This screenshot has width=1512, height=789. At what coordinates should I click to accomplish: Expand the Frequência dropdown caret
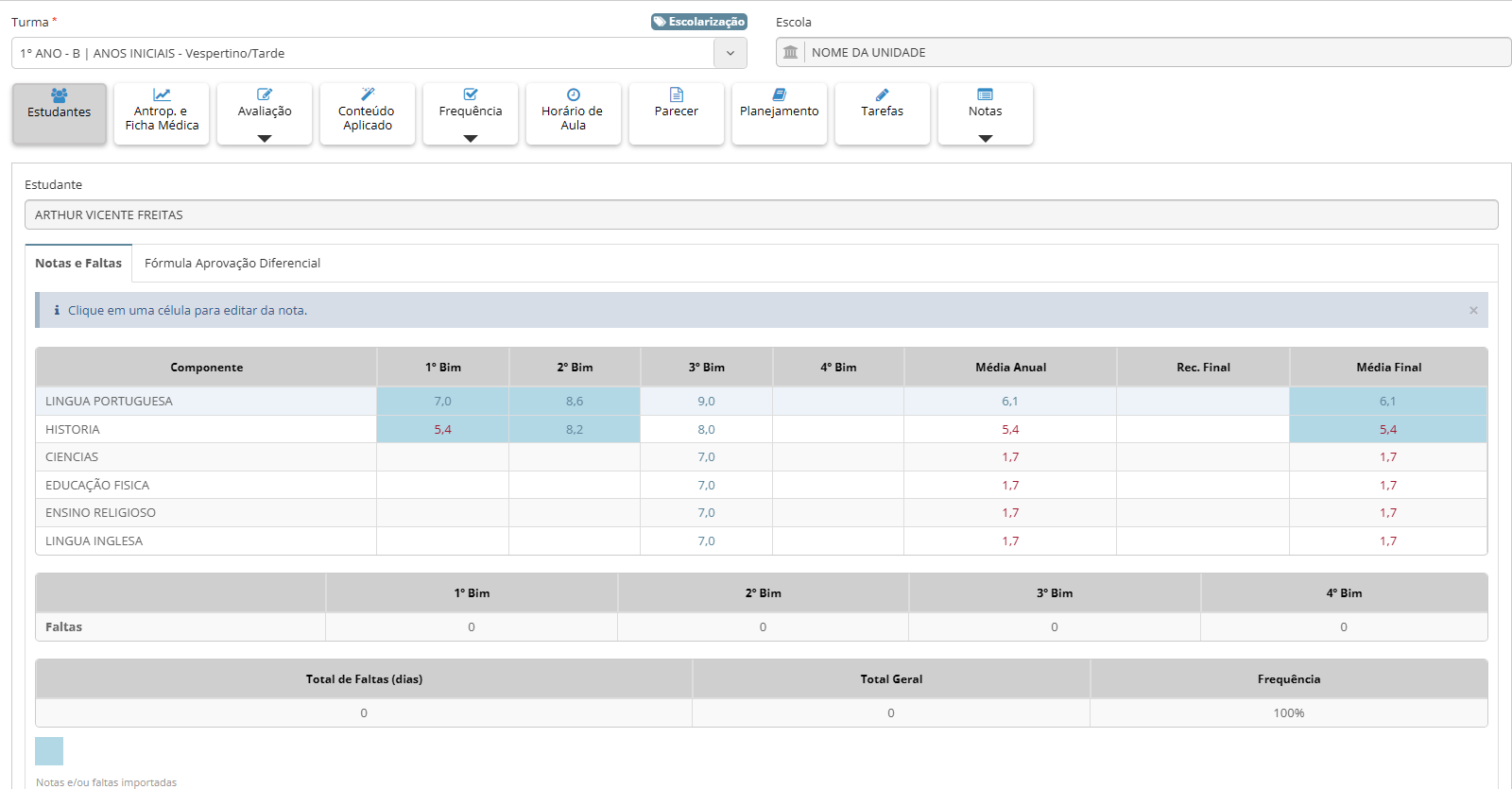pos(471,138)
